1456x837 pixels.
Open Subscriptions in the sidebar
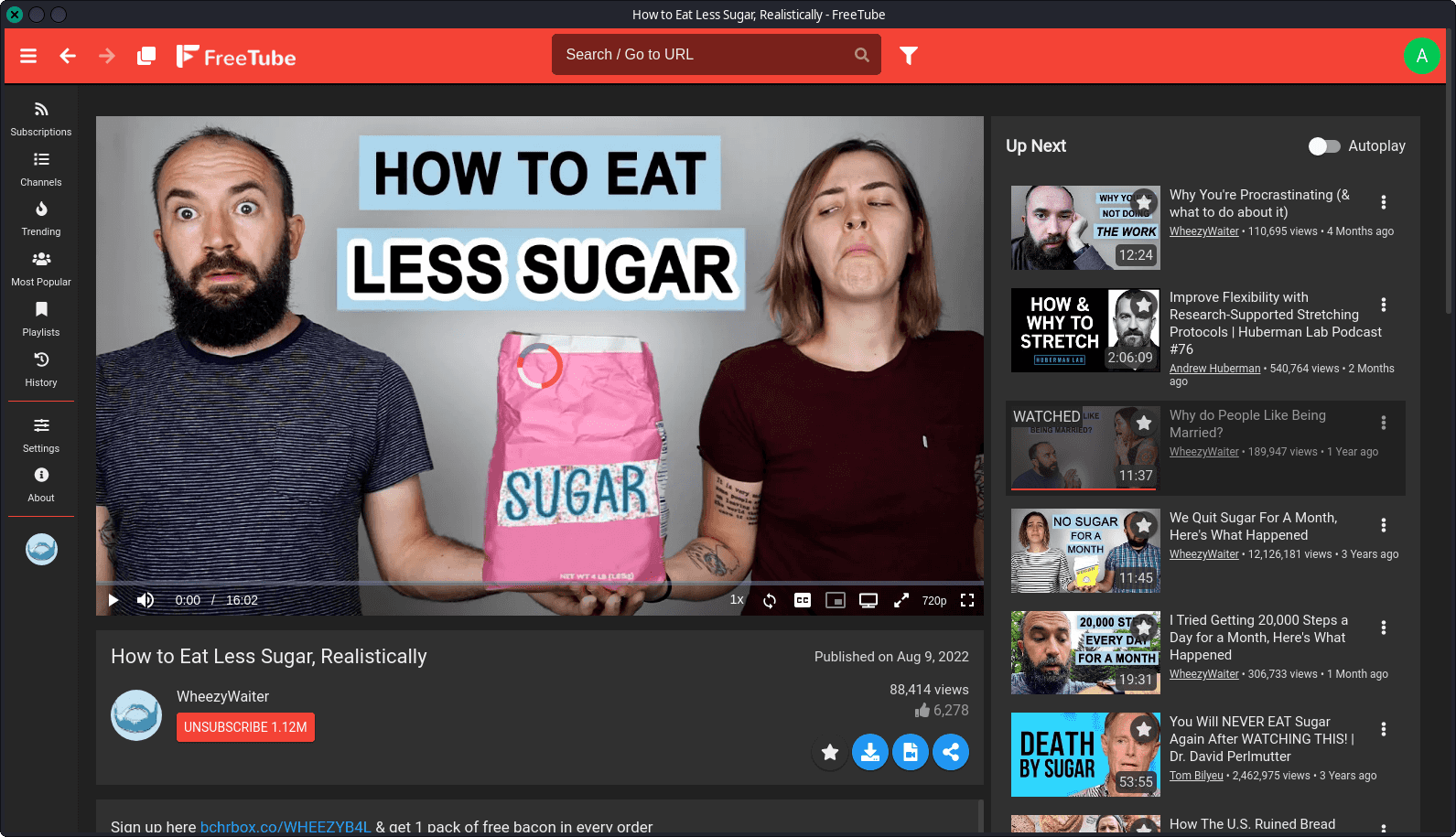click(x=41, y=119)
